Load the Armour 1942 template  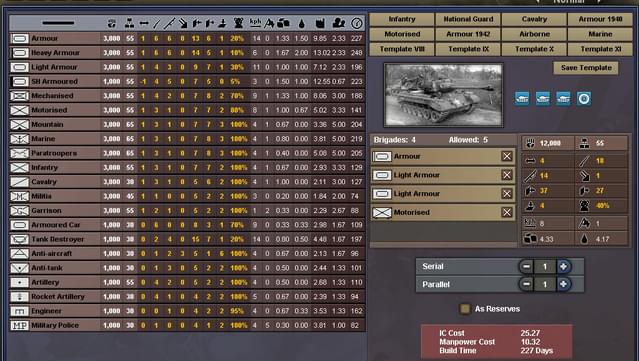pyautogui.click(x=468, y=34)
